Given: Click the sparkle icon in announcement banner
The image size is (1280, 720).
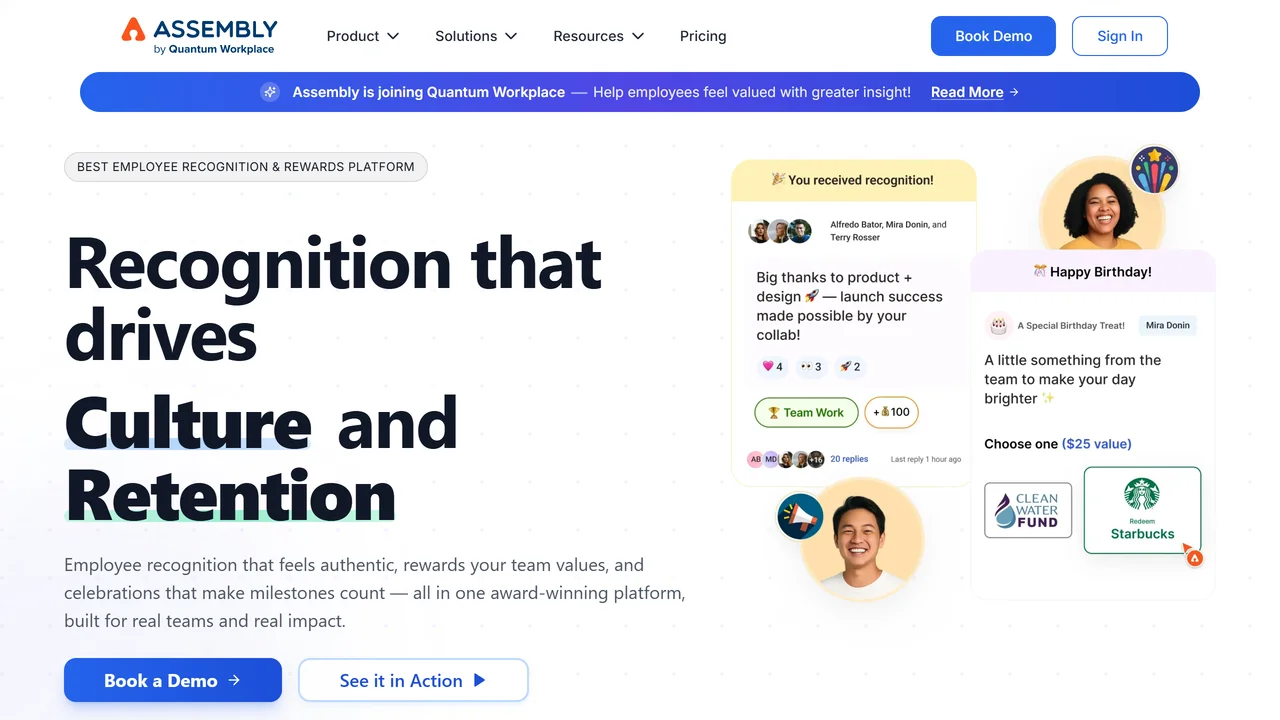Looking at the screenshot, I should click(x=270, y=92).
